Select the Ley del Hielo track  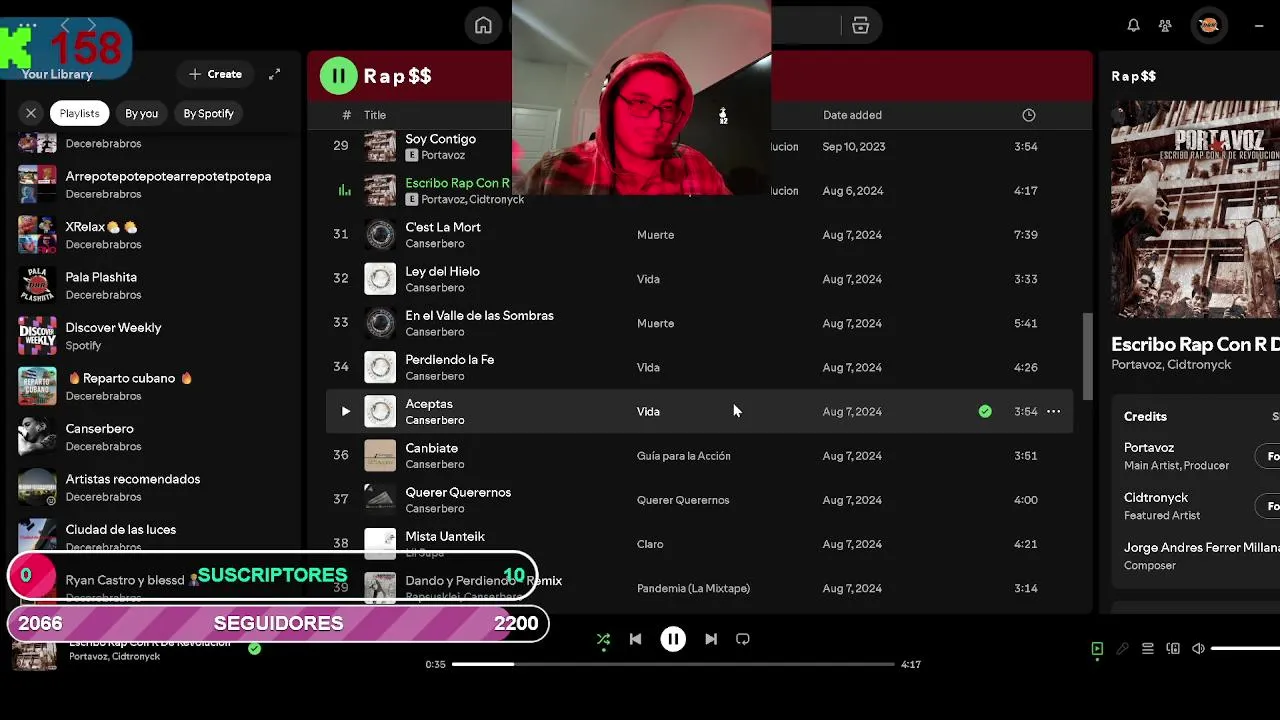699,279
